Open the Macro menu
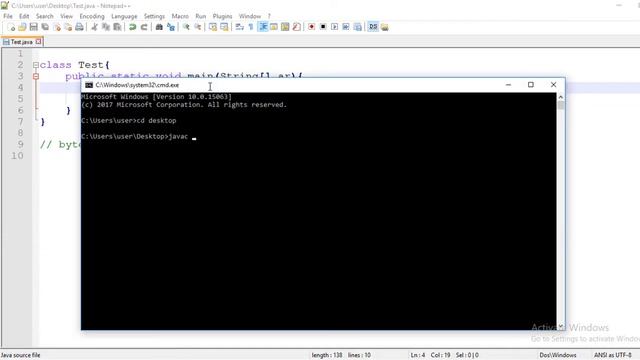Screen dimensions: 640x360 pos(180,16)
